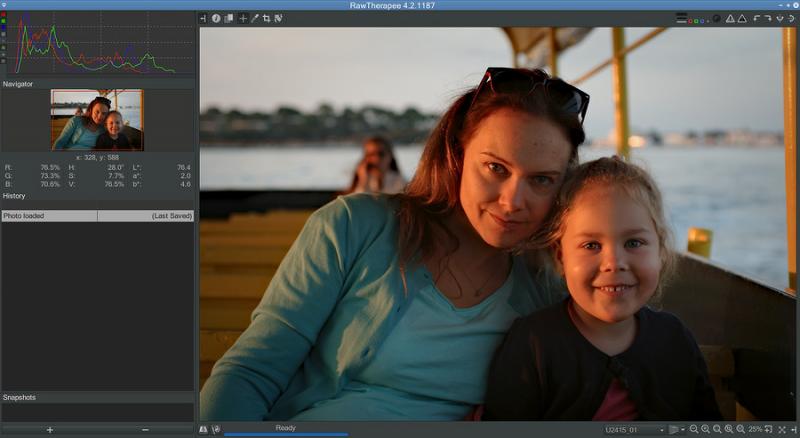800x438 pixels.
Task: Open the window menu in the title bar corner
Action: click(4, 5)
